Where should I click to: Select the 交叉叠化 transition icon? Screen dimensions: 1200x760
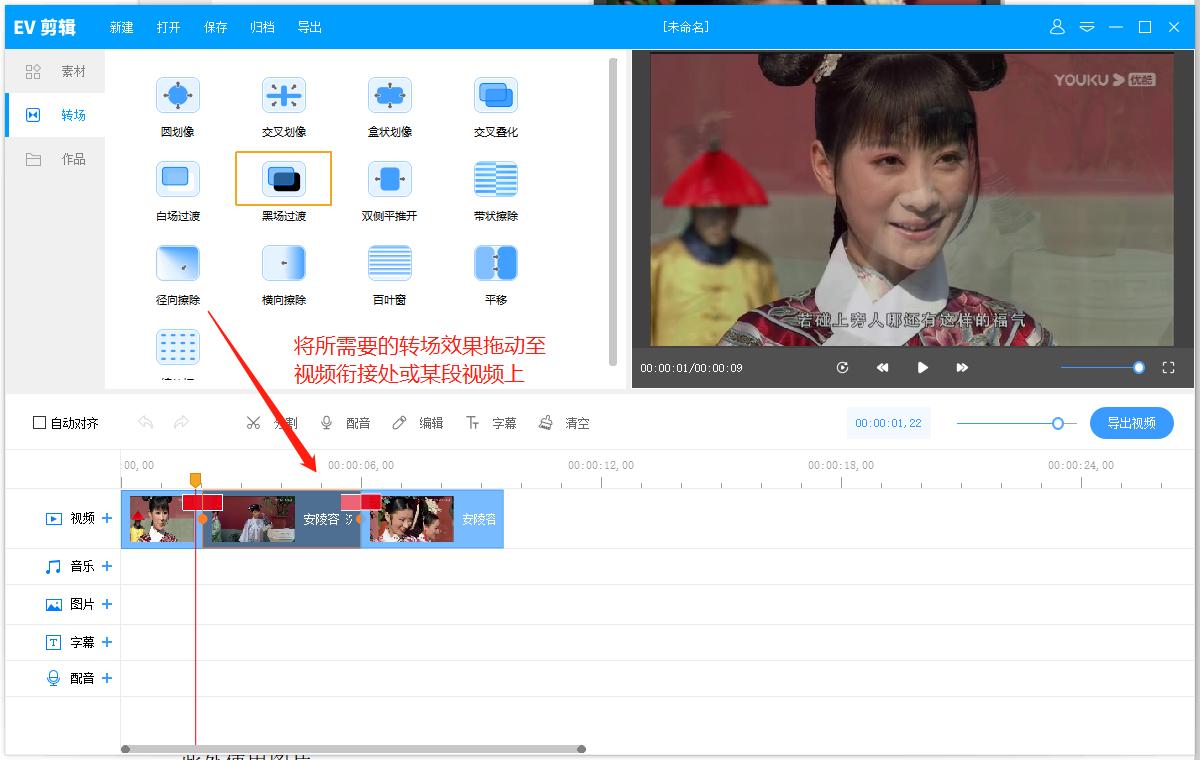tap(495, 96)
